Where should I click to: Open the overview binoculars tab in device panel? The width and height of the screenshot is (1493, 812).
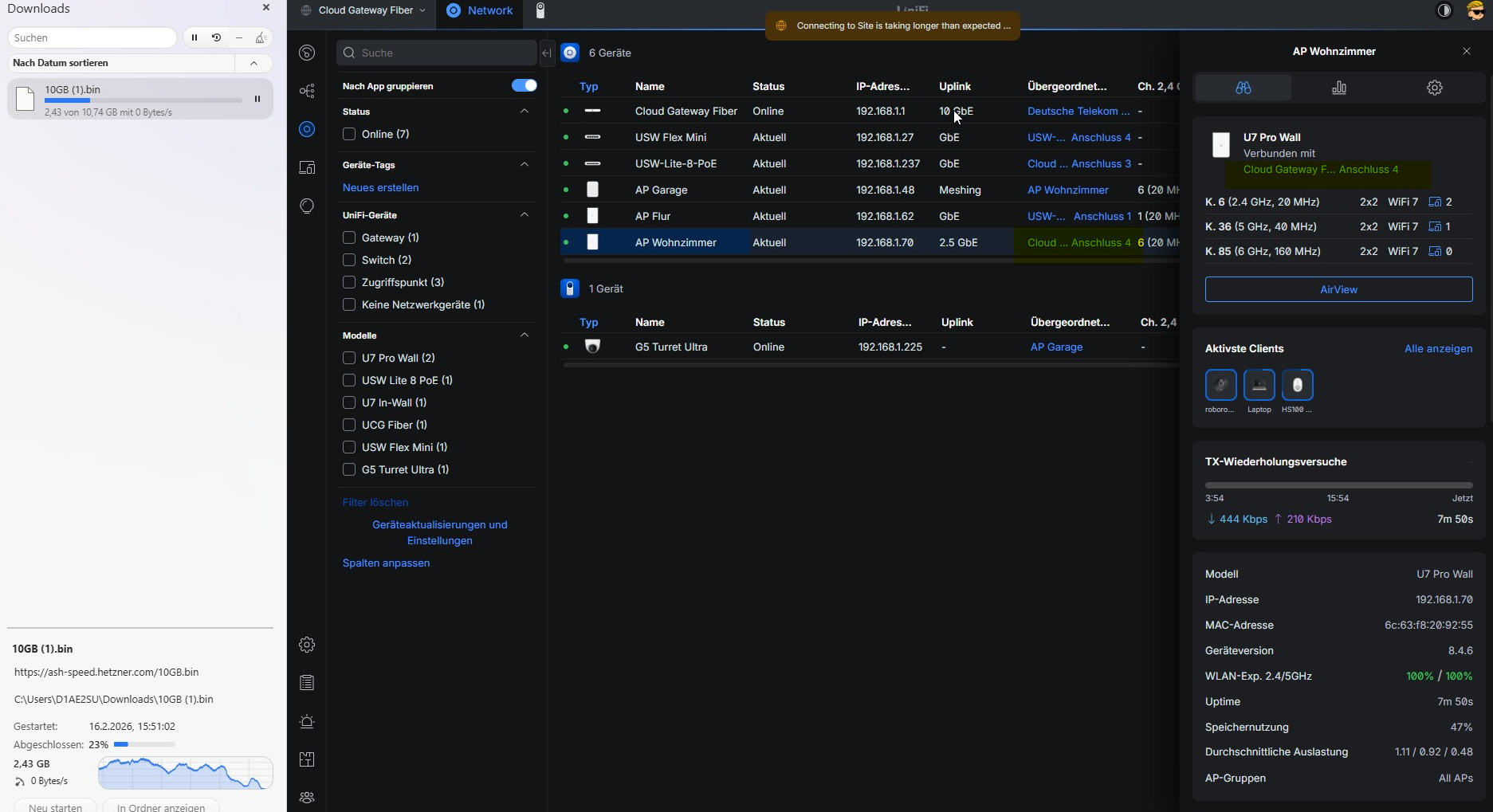click(x=1243, y=88)
